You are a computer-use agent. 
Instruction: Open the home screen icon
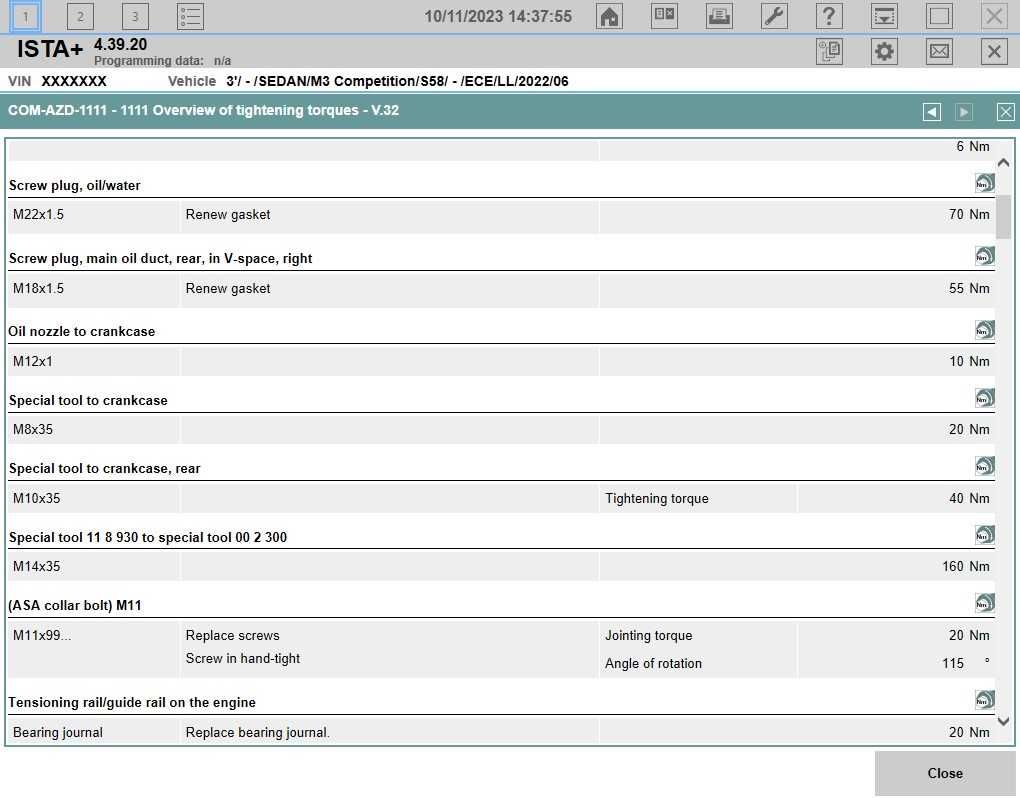[609, 16]
